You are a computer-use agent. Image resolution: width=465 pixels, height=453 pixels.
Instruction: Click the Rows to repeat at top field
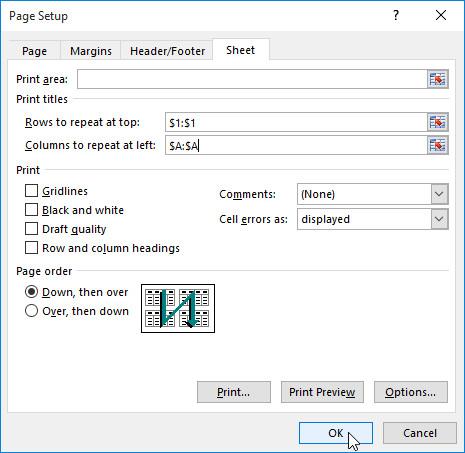296,122
